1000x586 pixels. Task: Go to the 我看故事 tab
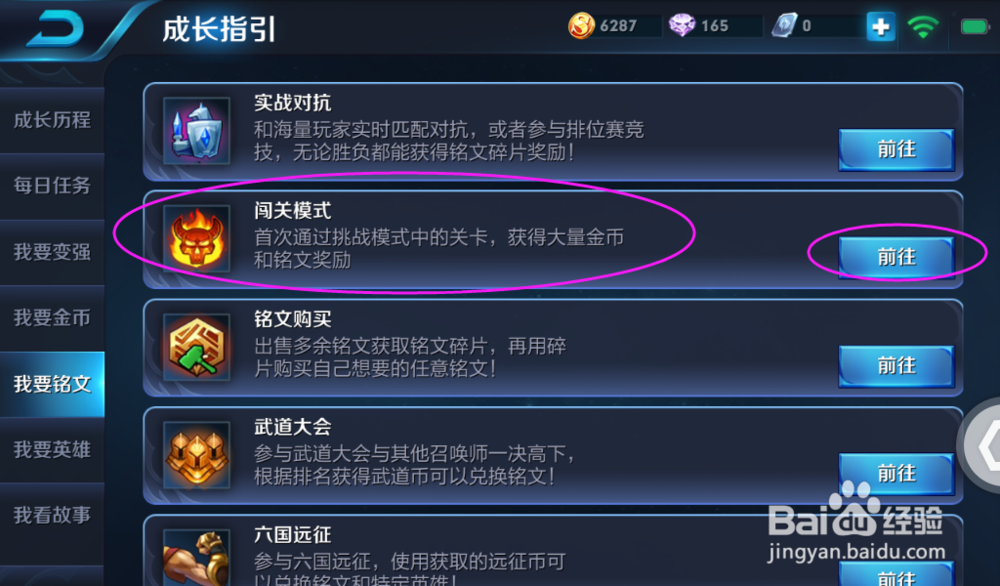[52, 515]
